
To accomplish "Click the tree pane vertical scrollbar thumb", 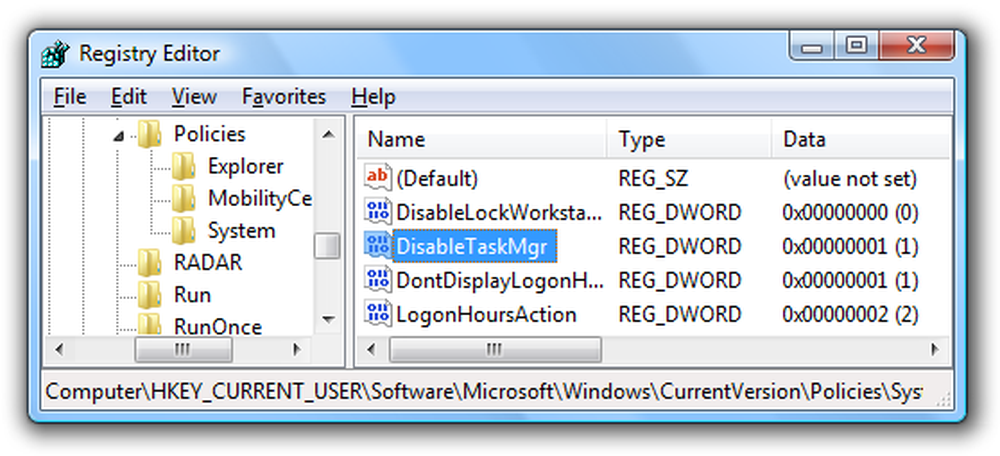I will tap(328, 246).
